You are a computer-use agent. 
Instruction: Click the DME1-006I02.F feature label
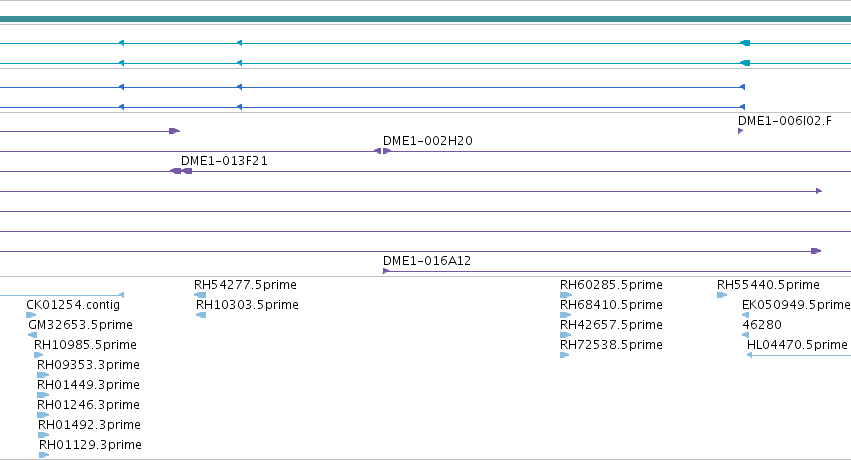[x=784, y=121]
